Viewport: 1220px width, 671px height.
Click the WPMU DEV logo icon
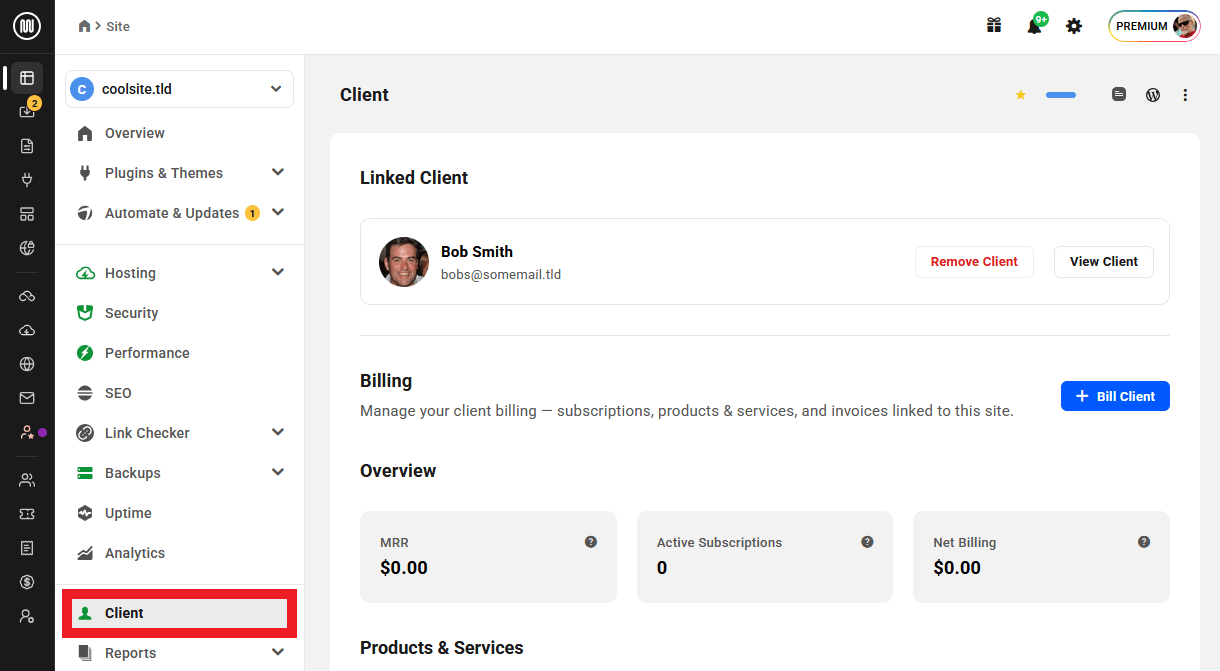coord(27,27)
